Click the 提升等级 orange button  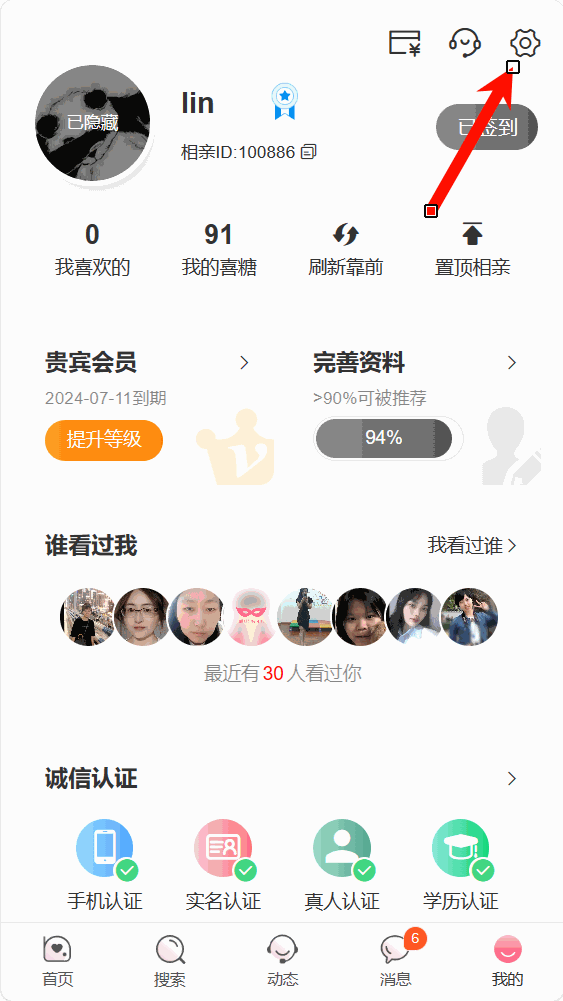click(x=104, y=440)
